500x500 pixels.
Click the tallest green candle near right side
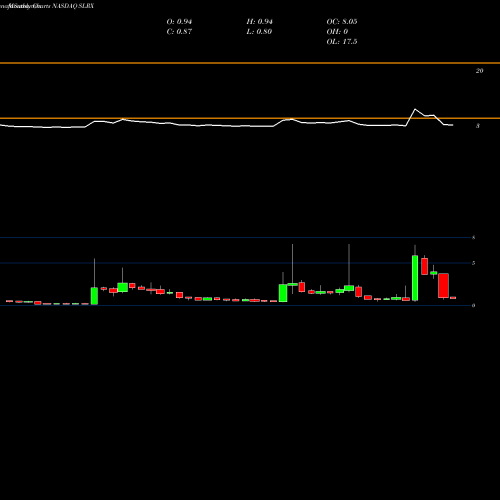415,278
